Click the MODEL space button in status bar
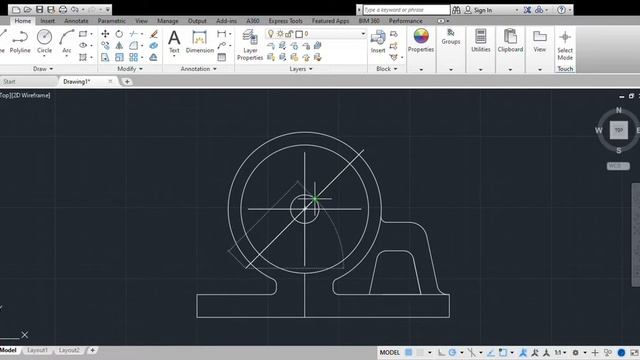The height and width of the screenshot is (360, 640). [390, 352]
